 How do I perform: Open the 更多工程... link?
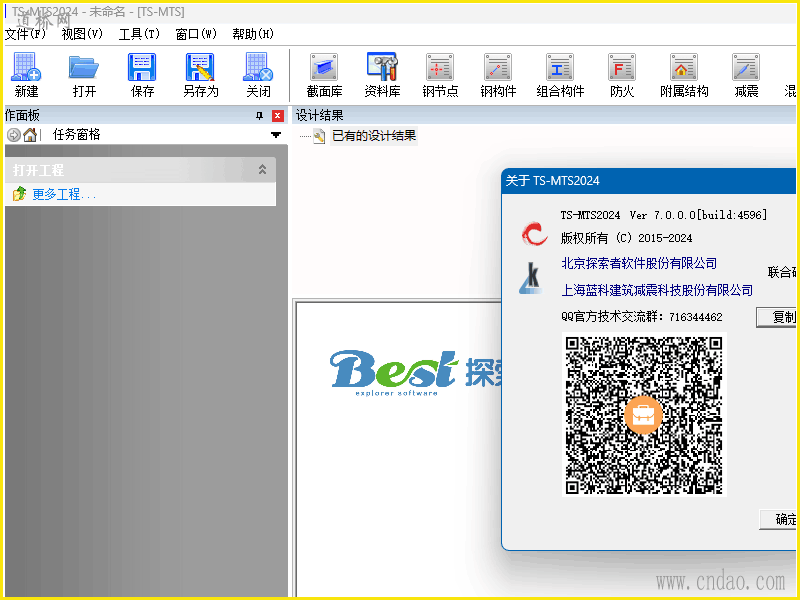pos(64,194)
